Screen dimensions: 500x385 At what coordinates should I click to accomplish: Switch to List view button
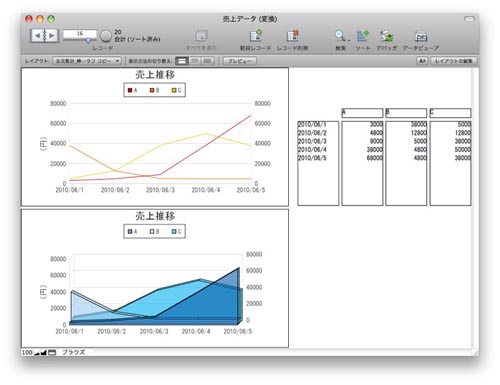pyautogui.click(x=195, y=61)
